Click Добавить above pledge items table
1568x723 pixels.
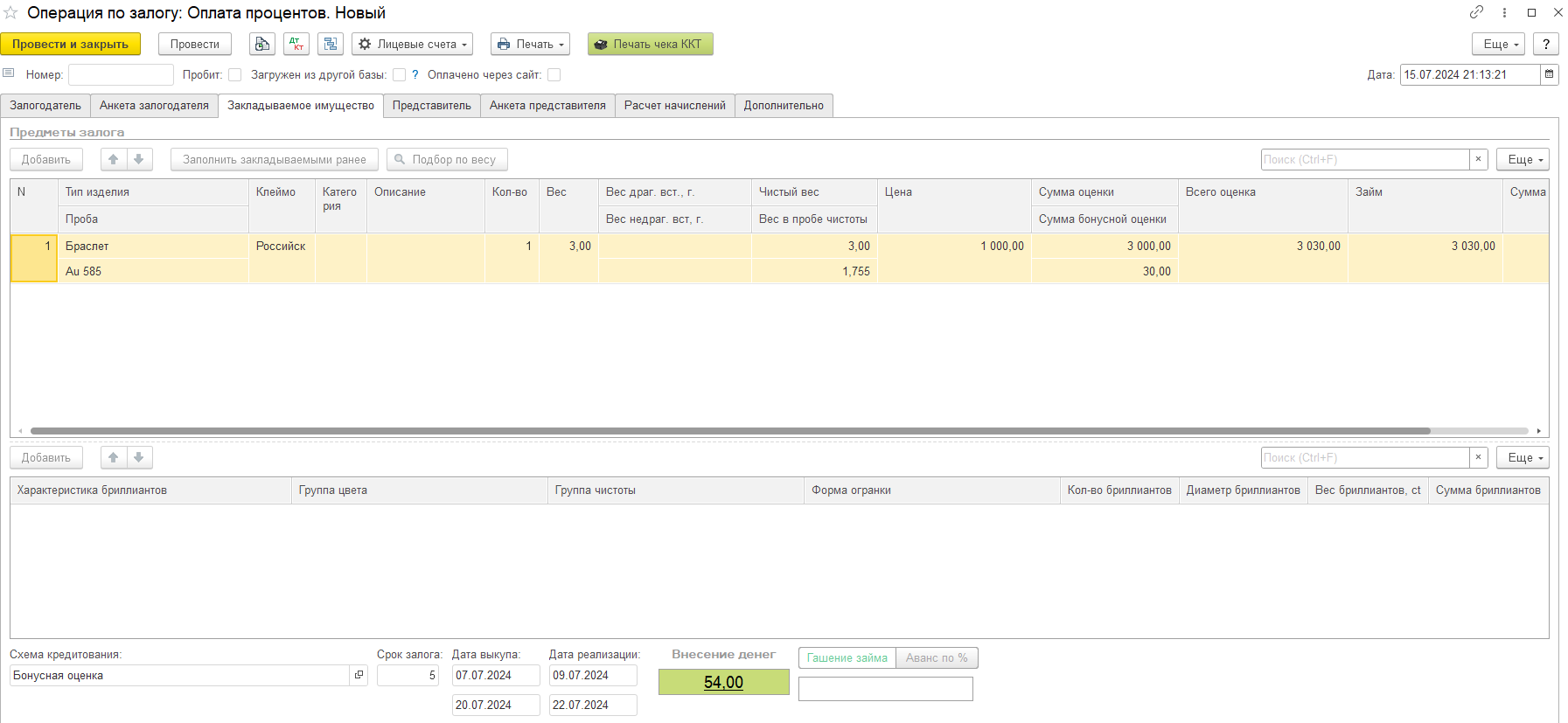pos(46,159)
